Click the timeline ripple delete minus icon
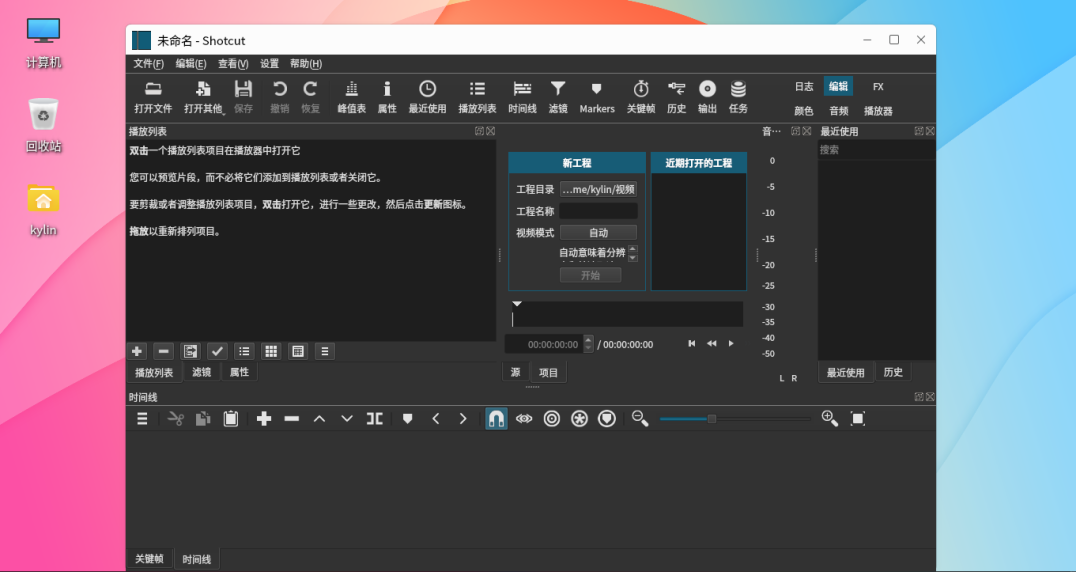This screenshot has width=1076, height=572. tap(292, 418)
